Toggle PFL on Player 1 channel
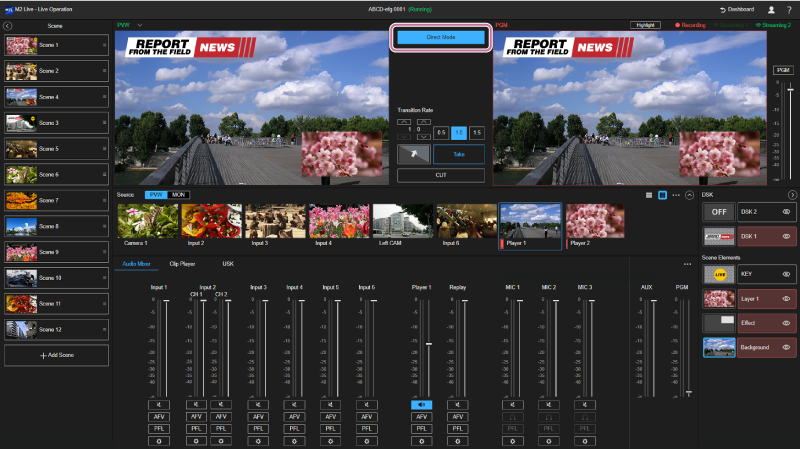 pyautogui.click(x=421, y=429)
